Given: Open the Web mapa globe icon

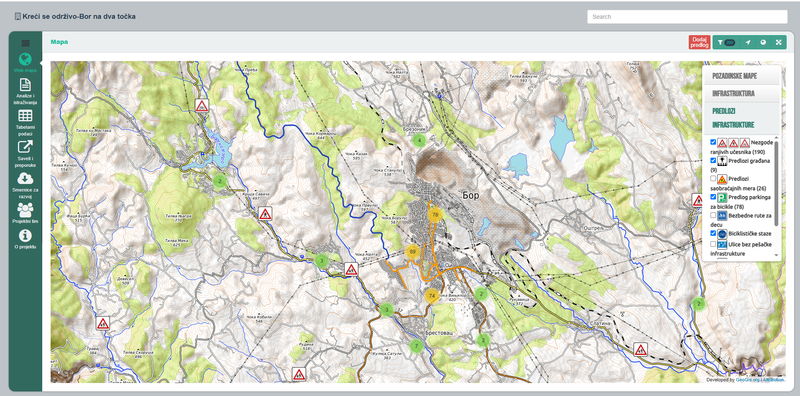Looking at the screenshot, I should point(25,60).
